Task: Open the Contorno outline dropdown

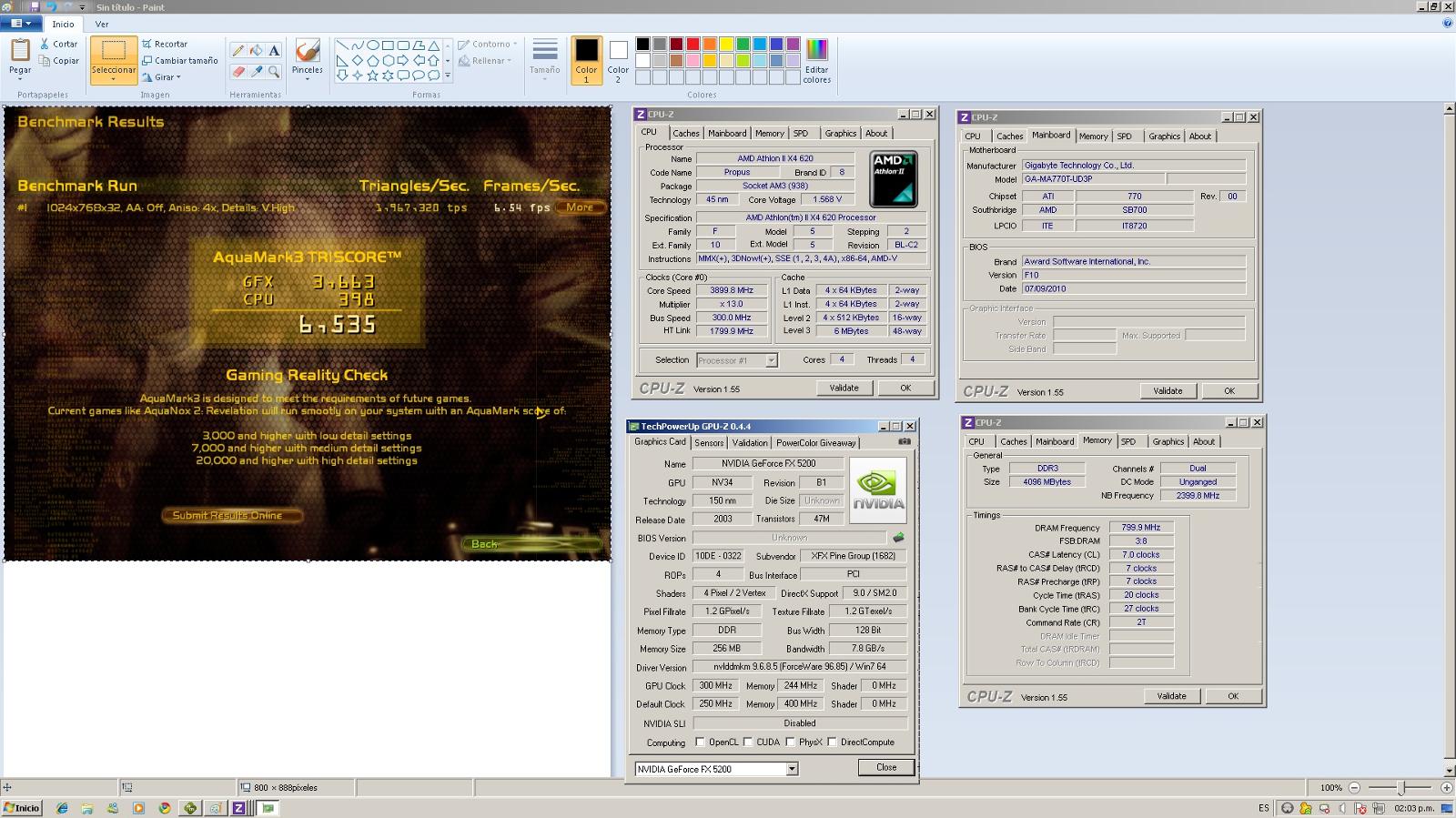Action: click(488, 44)
